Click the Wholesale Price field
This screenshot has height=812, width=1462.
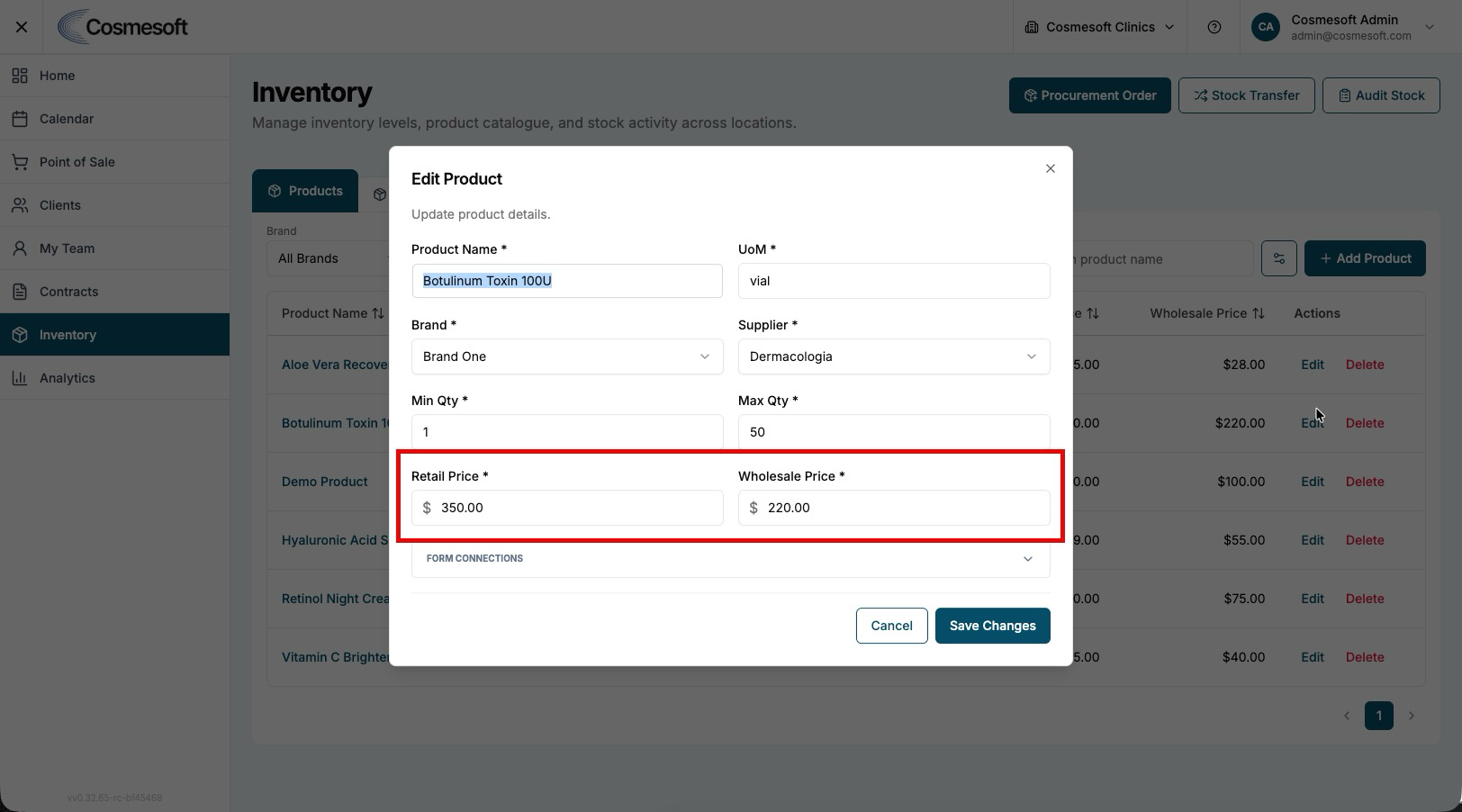tap(894, 508)
